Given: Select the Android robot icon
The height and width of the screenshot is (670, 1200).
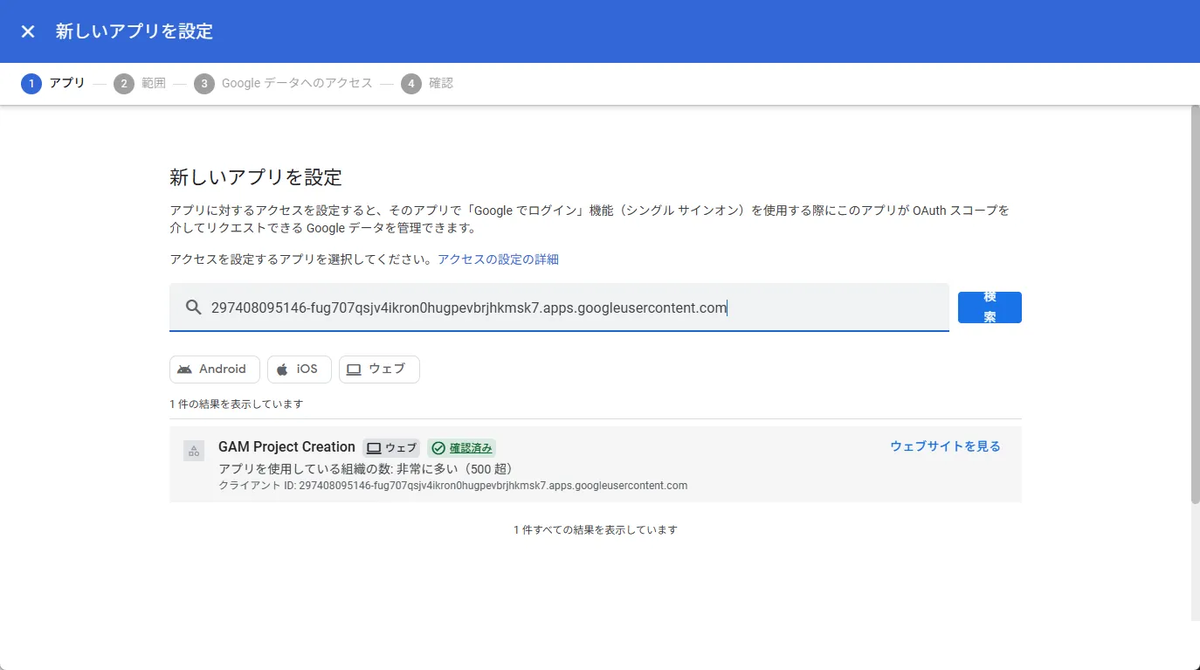Looking at the screenshot, I should (186, 369).
